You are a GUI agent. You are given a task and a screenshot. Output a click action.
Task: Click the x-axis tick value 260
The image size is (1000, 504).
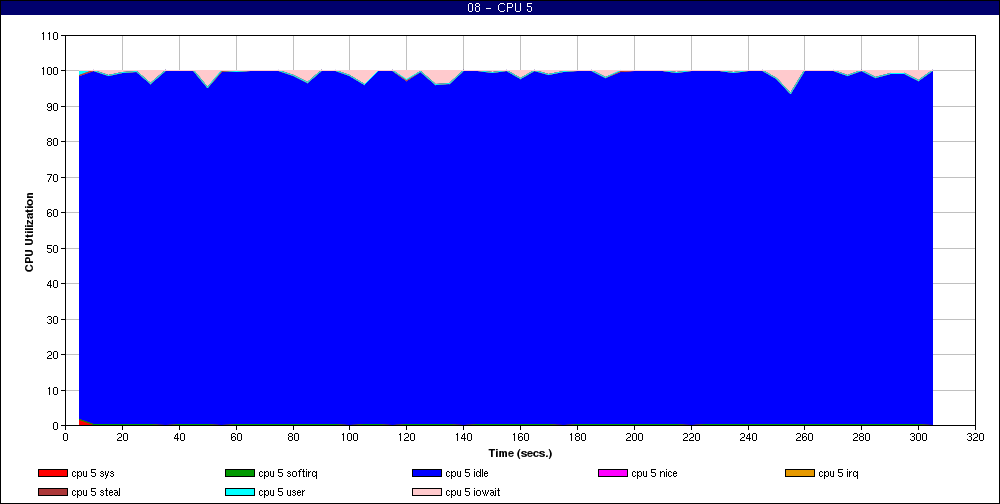[x=805, y=438]
